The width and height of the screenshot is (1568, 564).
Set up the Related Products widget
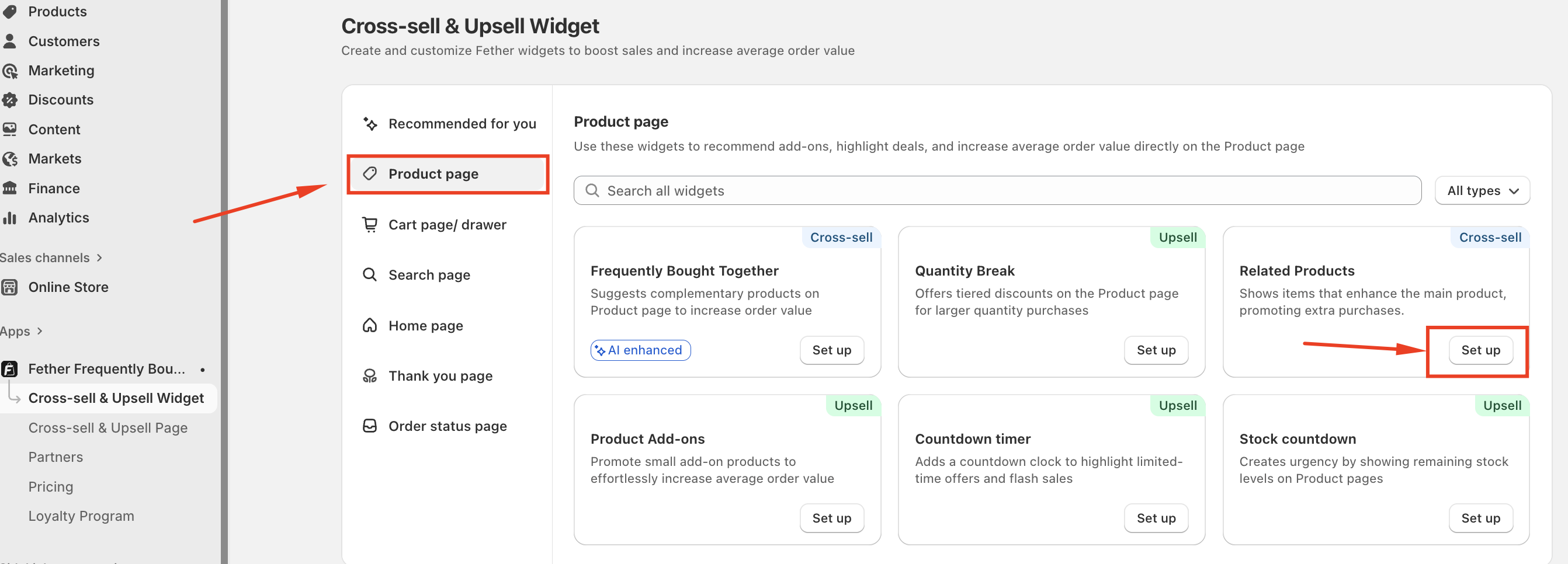(x=1480, y=350)
